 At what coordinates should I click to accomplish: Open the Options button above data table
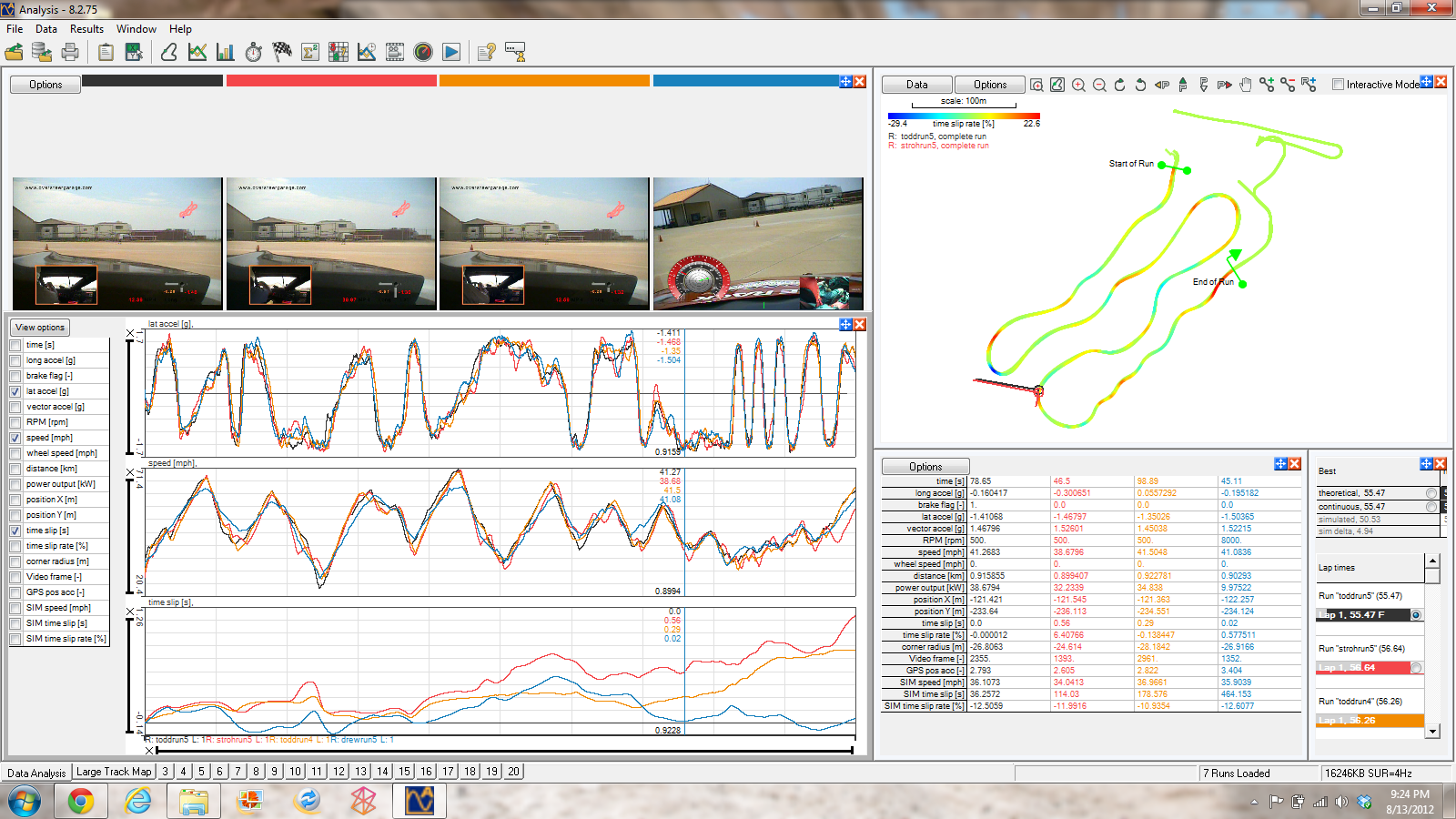pyautogui.click(x=925, y=467)
